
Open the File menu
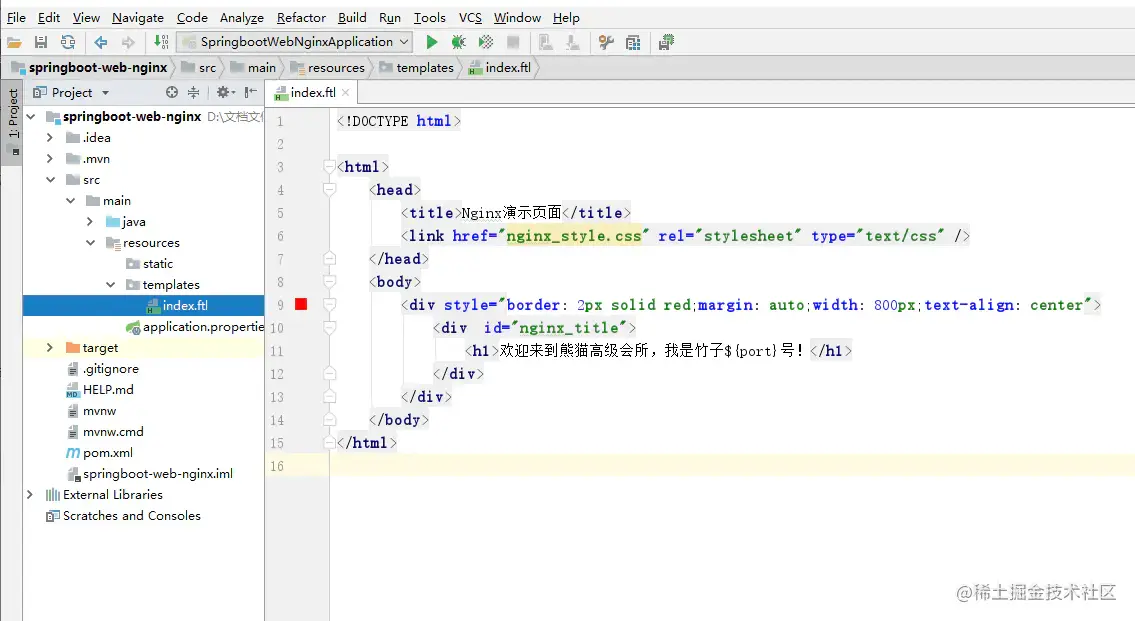click(x=16, y=17)
